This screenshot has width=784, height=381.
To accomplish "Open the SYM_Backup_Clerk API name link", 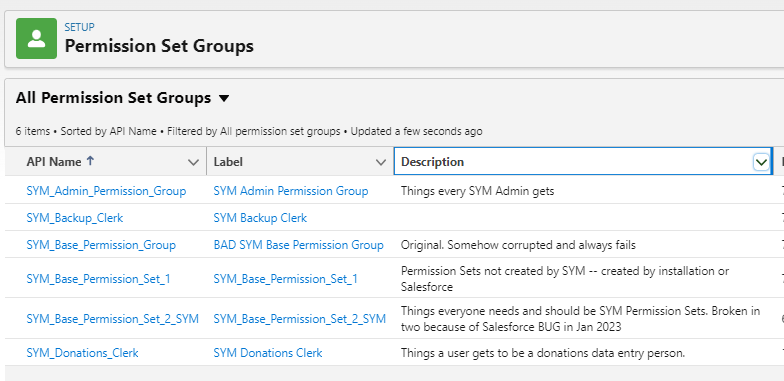I will (x=74, y=218).
